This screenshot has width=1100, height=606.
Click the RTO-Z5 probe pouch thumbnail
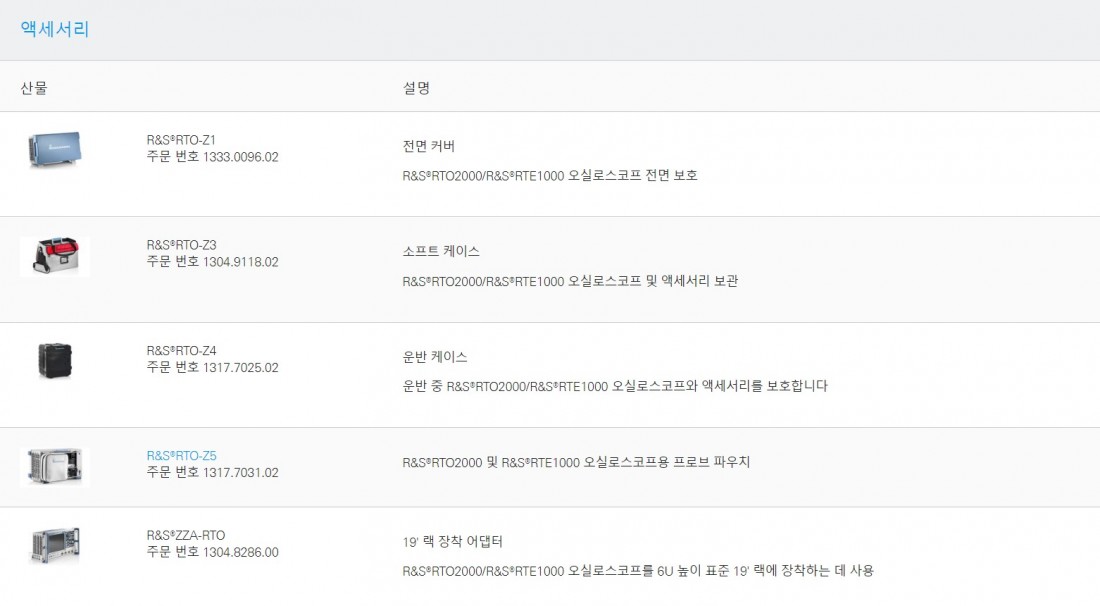[55, 466]
